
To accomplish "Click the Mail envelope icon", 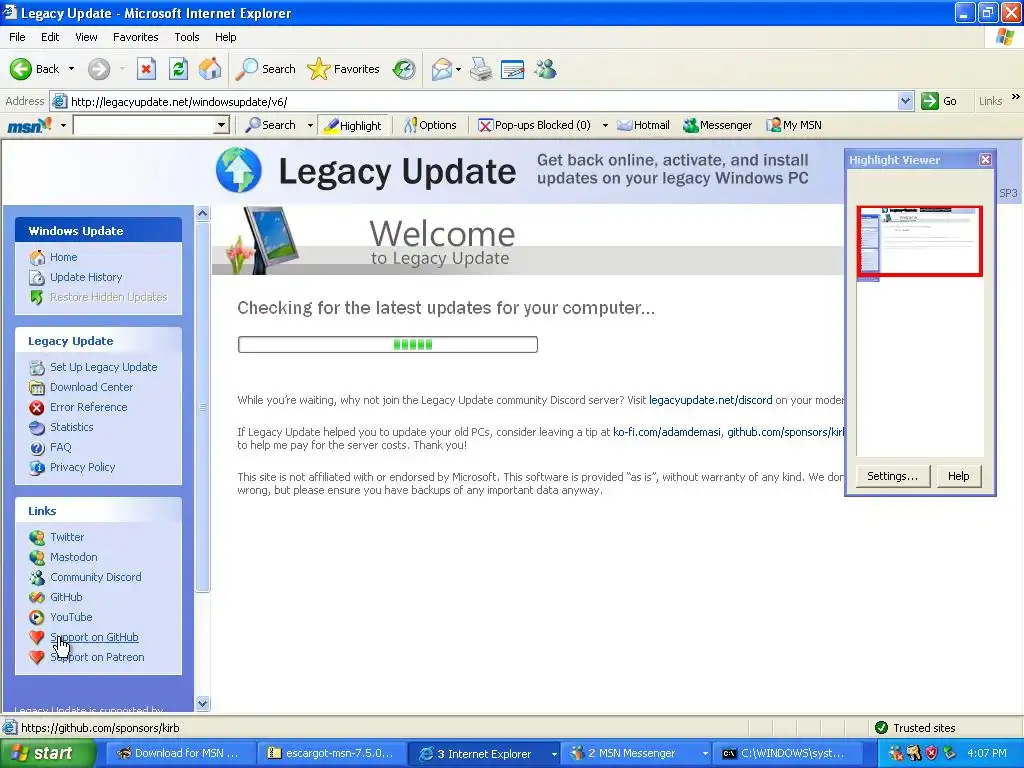I will coord(442,69).
